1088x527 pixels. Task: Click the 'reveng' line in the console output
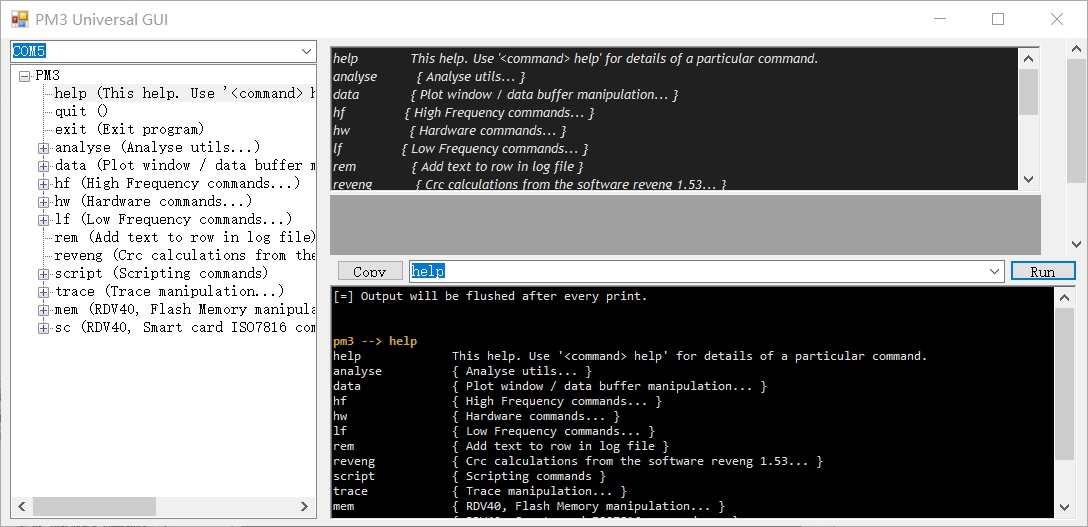(578, 461)
